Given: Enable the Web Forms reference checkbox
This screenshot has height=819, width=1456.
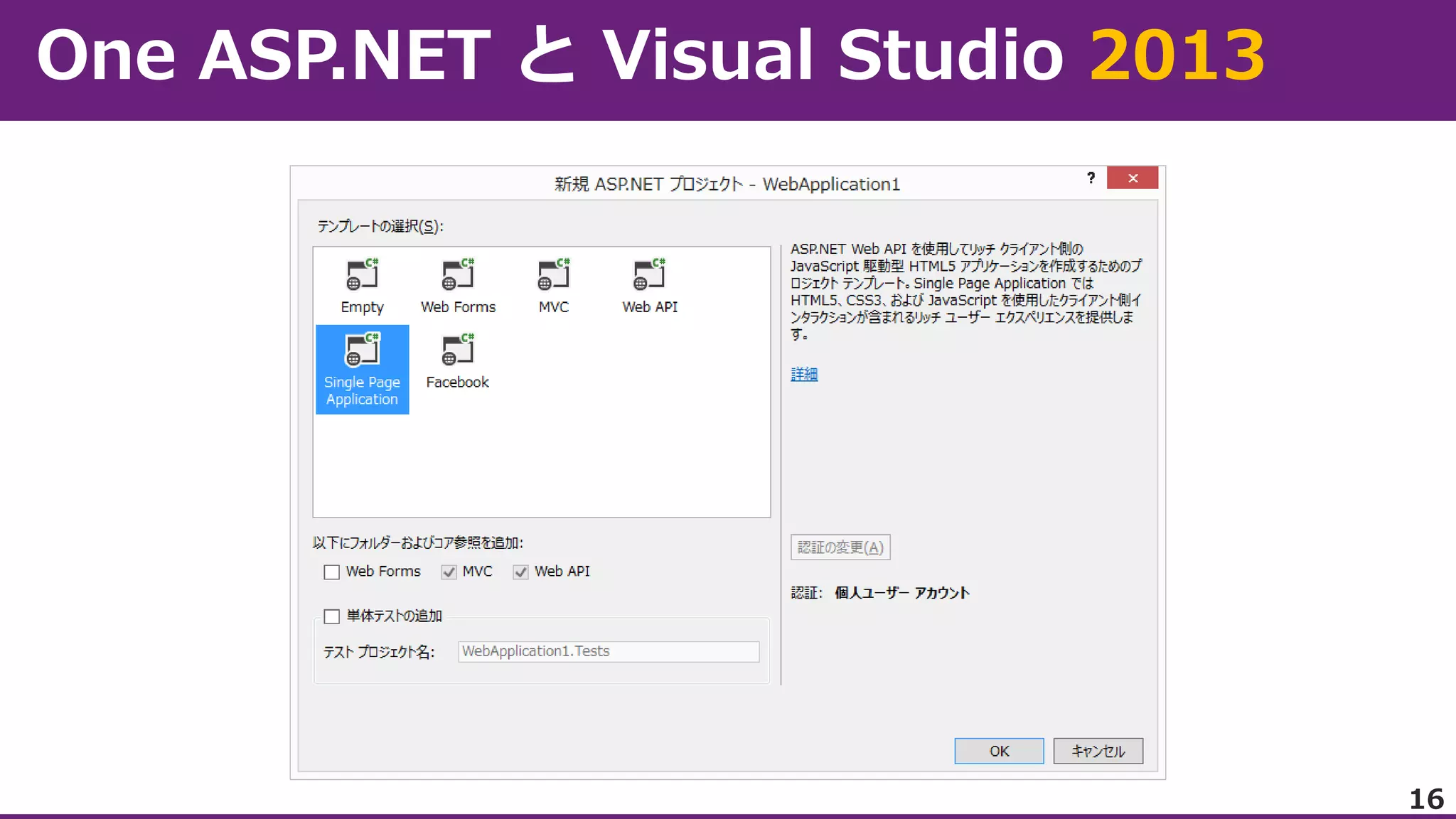Looking at the screenshot, I should point(331,572).
